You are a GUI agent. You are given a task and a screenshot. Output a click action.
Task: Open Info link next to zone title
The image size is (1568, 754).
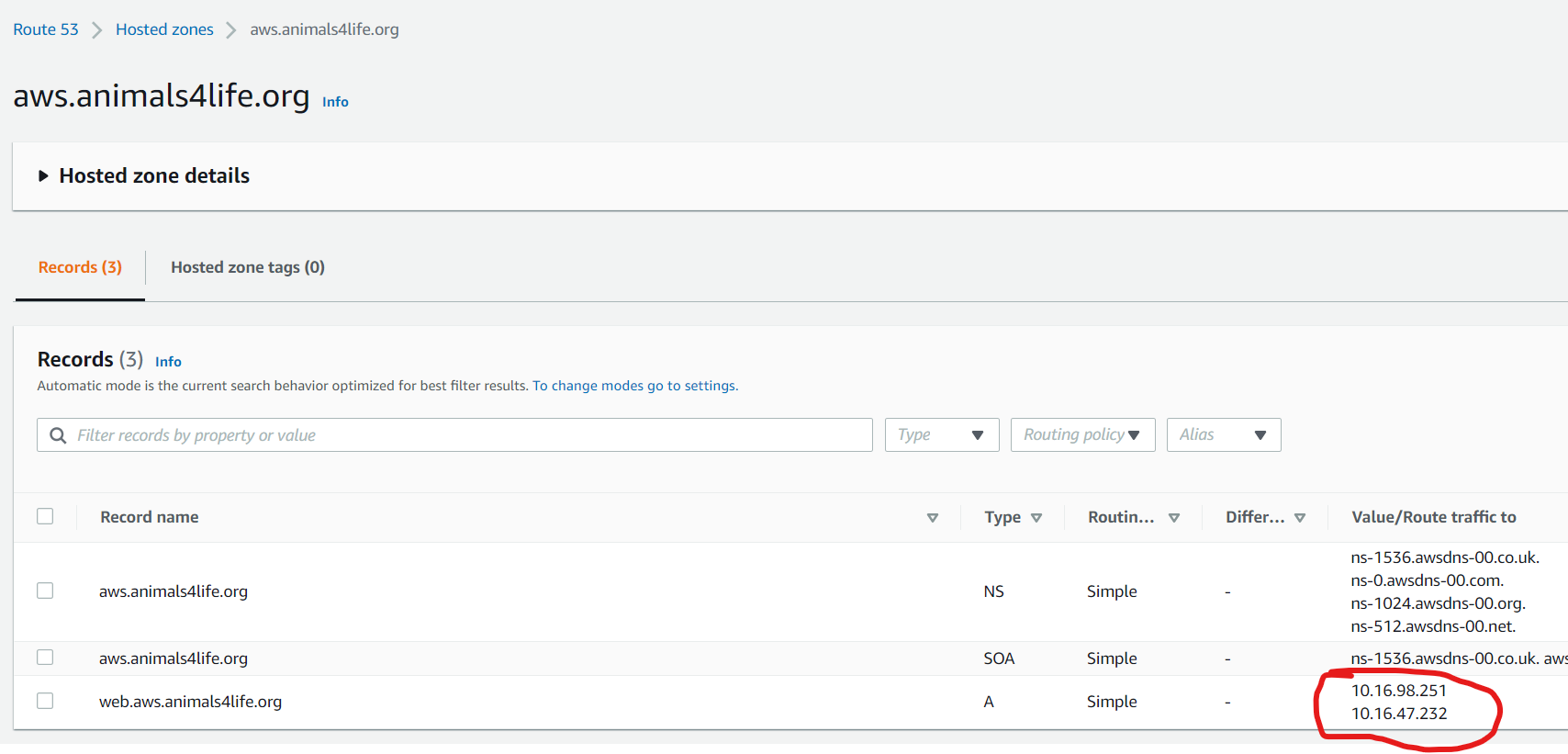(x=335, y=102)
